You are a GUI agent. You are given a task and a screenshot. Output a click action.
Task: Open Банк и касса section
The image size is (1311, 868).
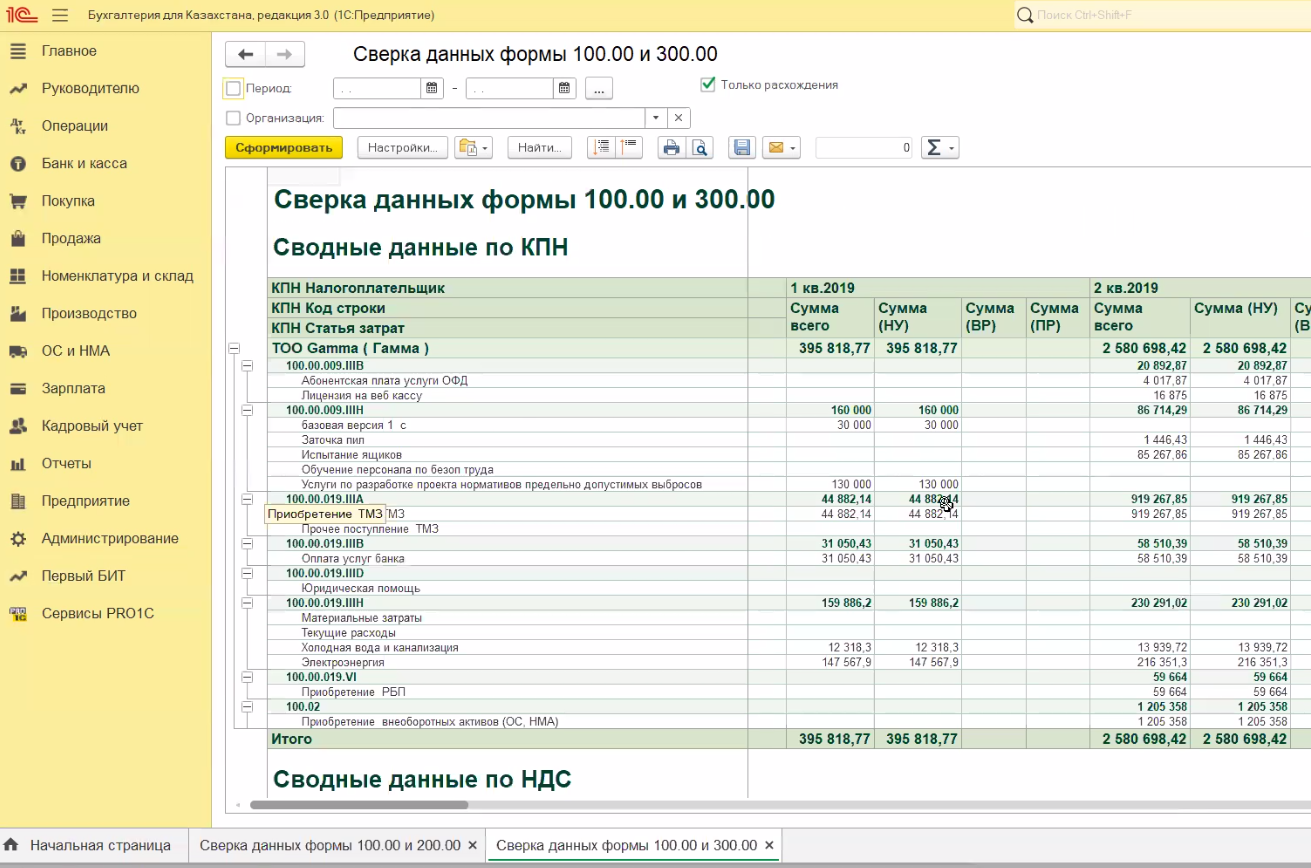(84, 163)
